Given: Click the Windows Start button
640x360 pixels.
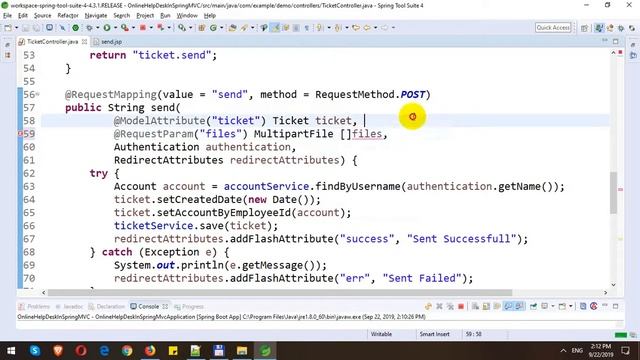Looking at the screenshot, I should point(11,351).
